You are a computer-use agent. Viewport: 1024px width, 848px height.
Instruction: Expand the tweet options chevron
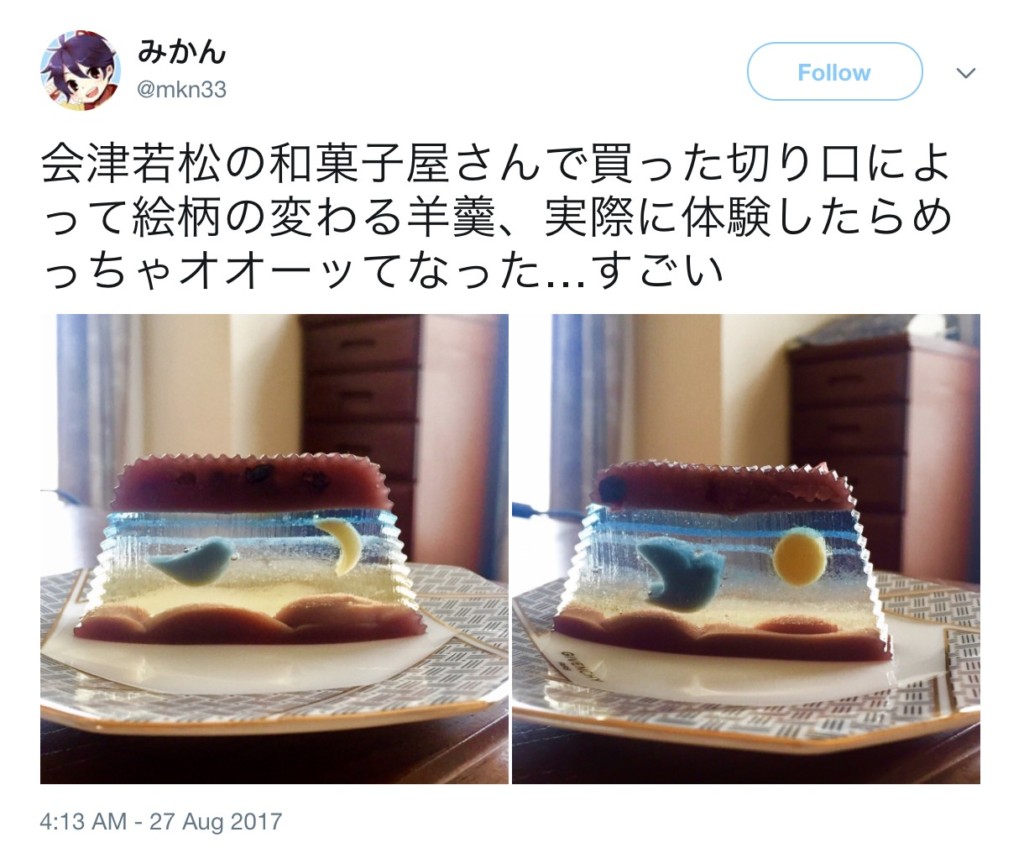click(x=965, y=73)
